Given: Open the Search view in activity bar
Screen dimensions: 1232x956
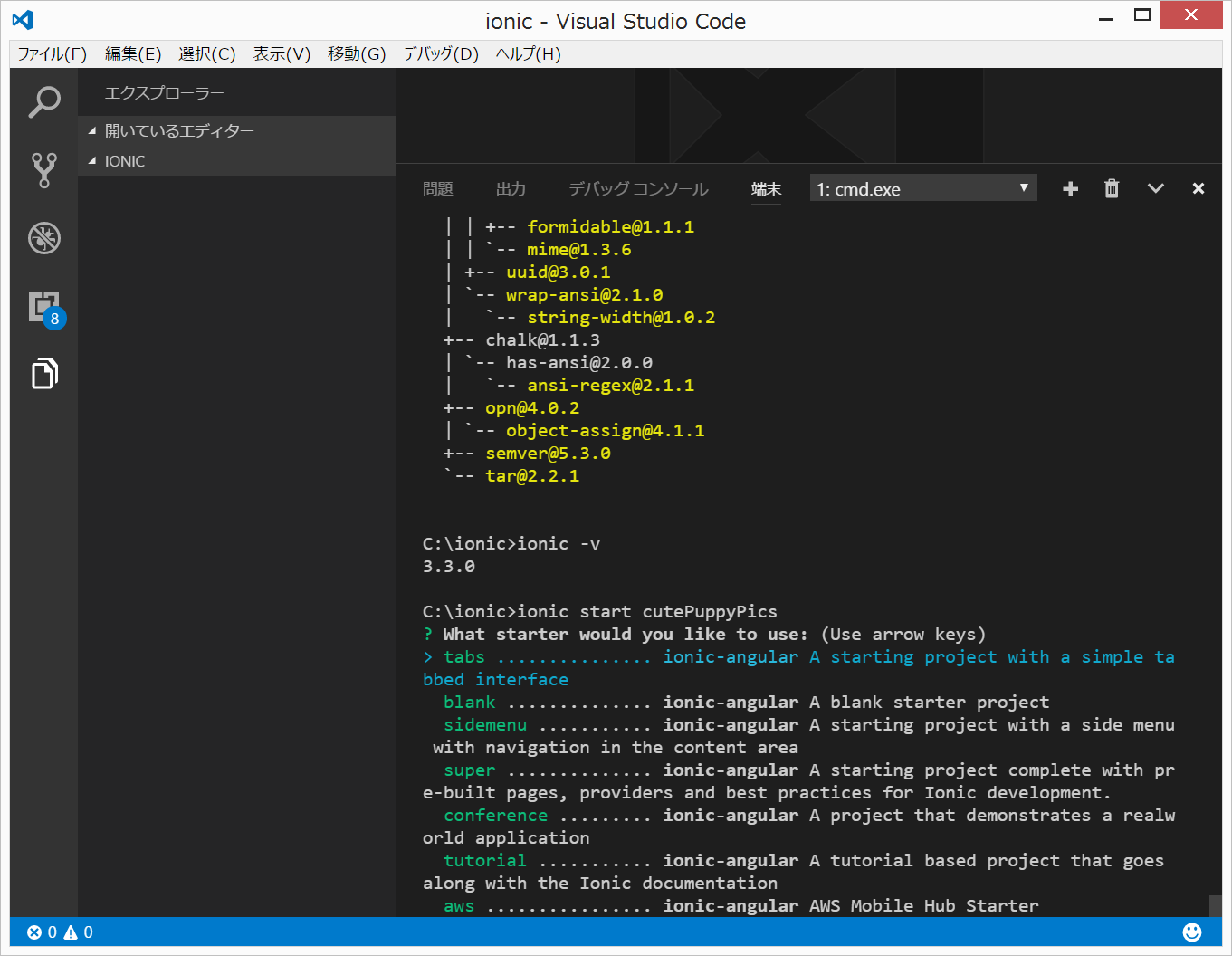Looking at the screenshot, I should point(43,101).
